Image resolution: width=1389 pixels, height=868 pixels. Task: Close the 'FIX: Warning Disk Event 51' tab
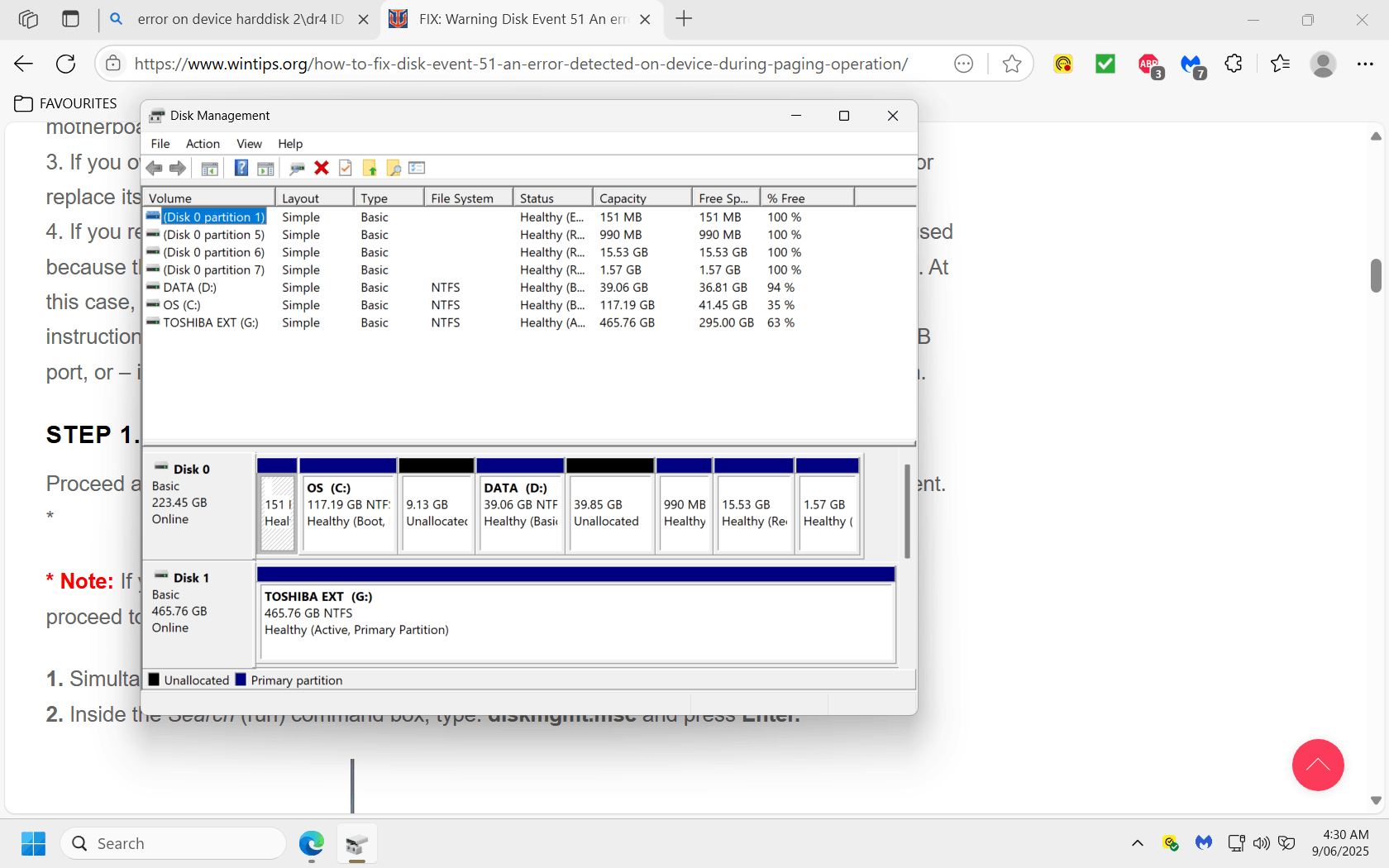645,19
